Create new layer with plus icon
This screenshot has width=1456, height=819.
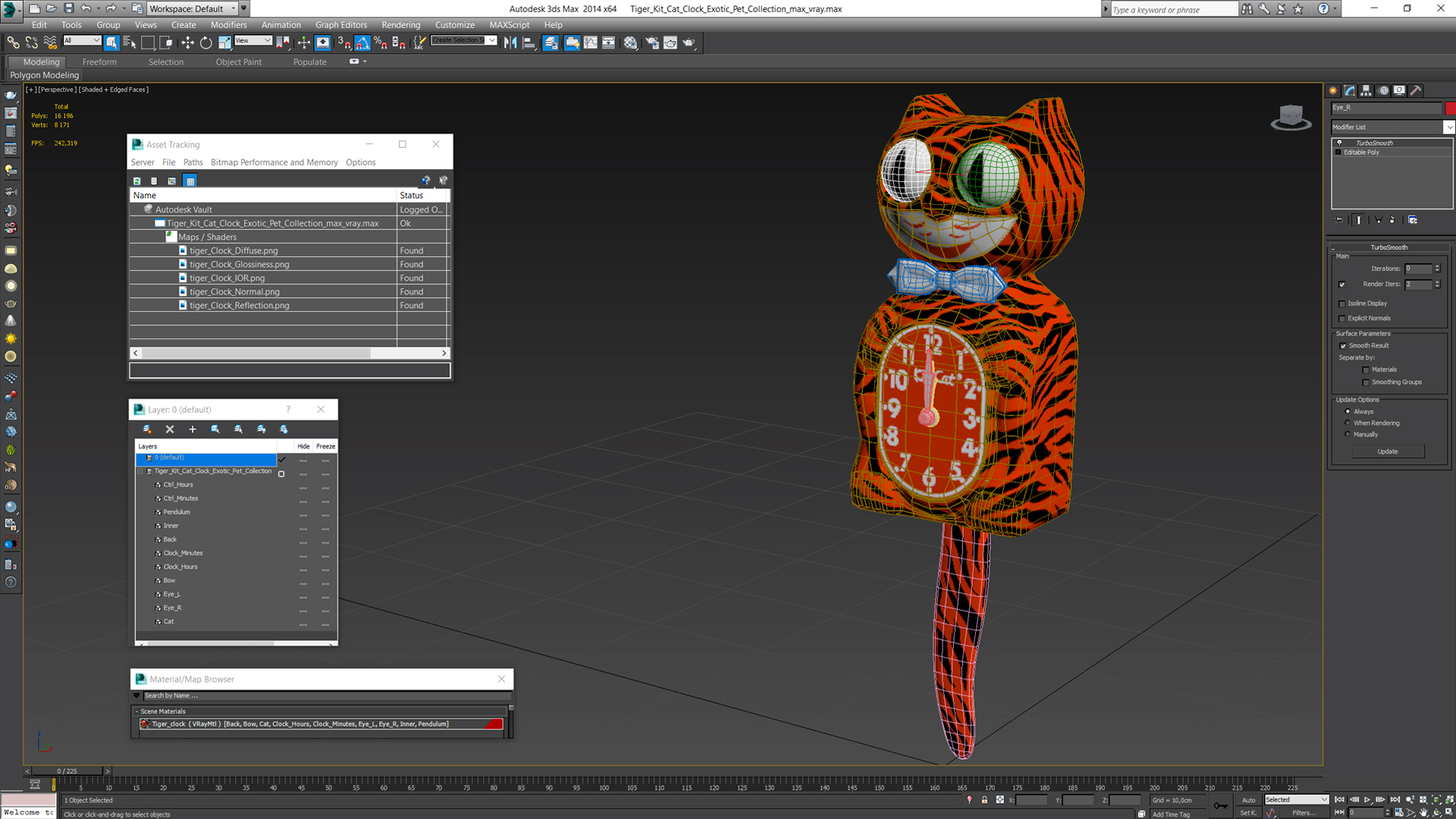tap(193, 429)
